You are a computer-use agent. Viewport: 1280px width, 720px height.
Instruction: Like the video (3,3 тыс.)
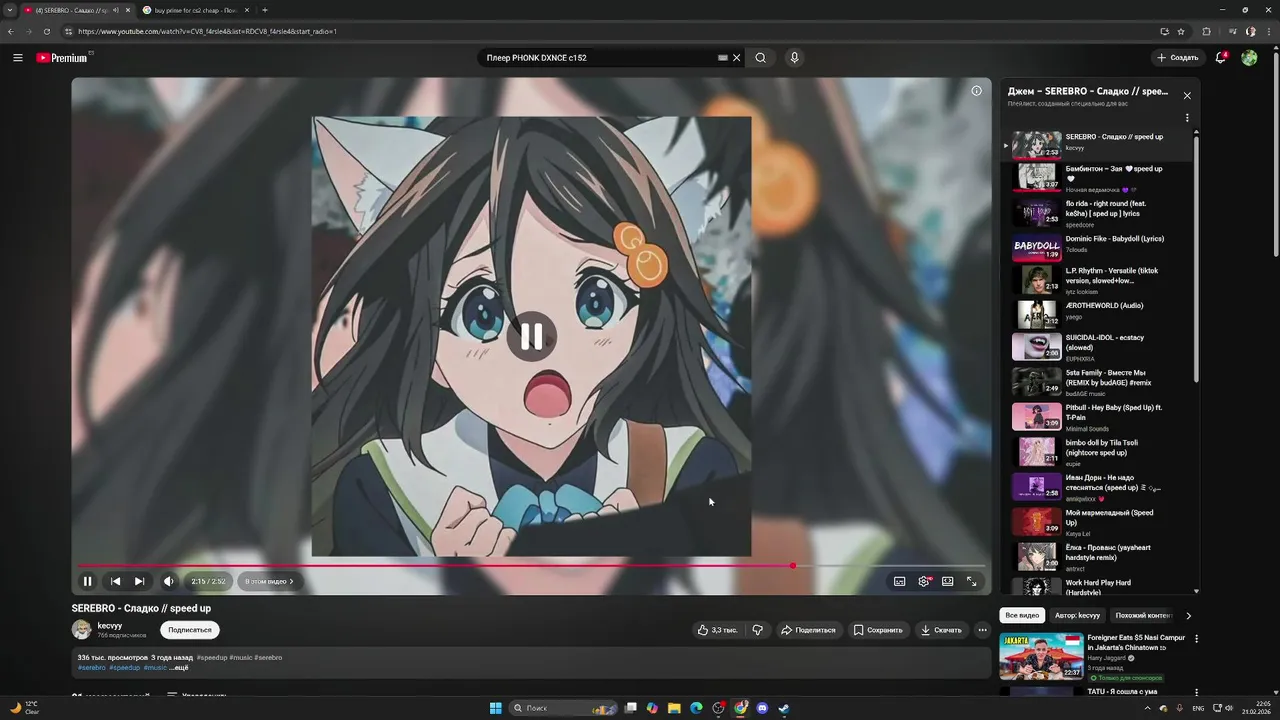(719, 630)
